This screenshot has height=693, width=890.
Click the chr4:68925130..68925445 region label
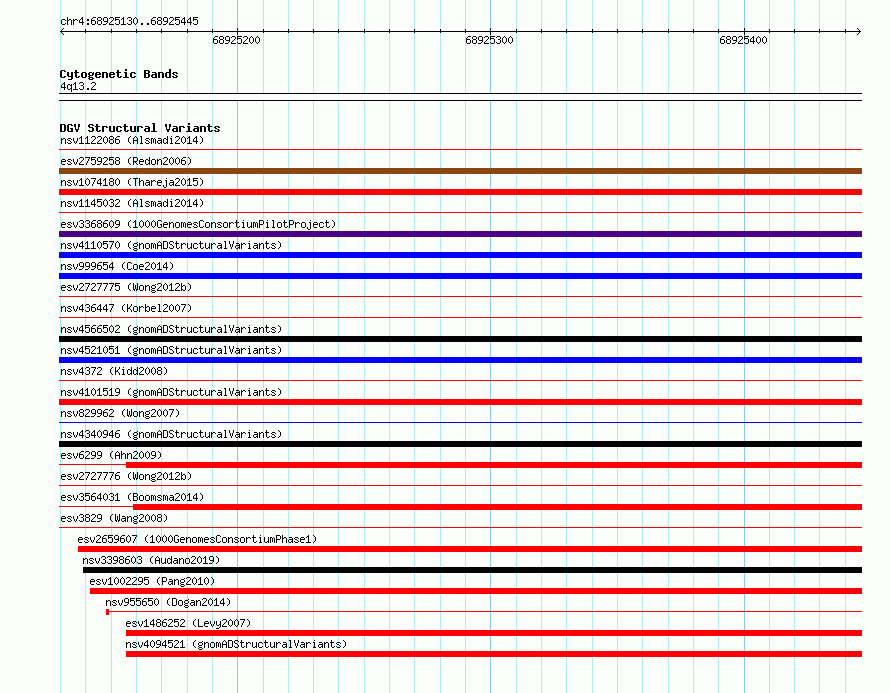[129, 22]
